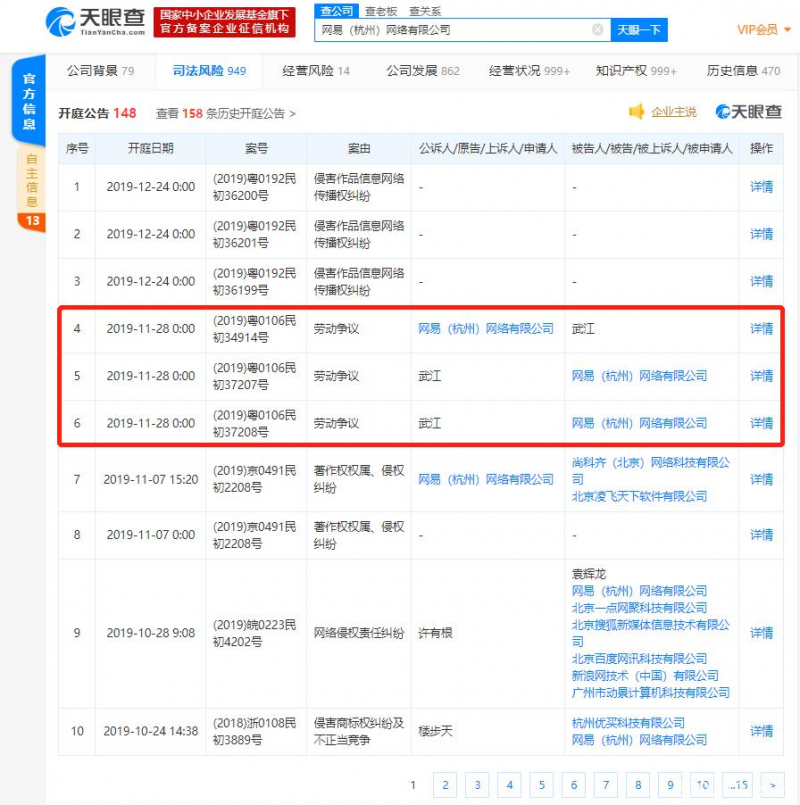This screenshot has width=800, height=805.
Task: Click the 天眼一下 search button
Action: click(639, 30)
